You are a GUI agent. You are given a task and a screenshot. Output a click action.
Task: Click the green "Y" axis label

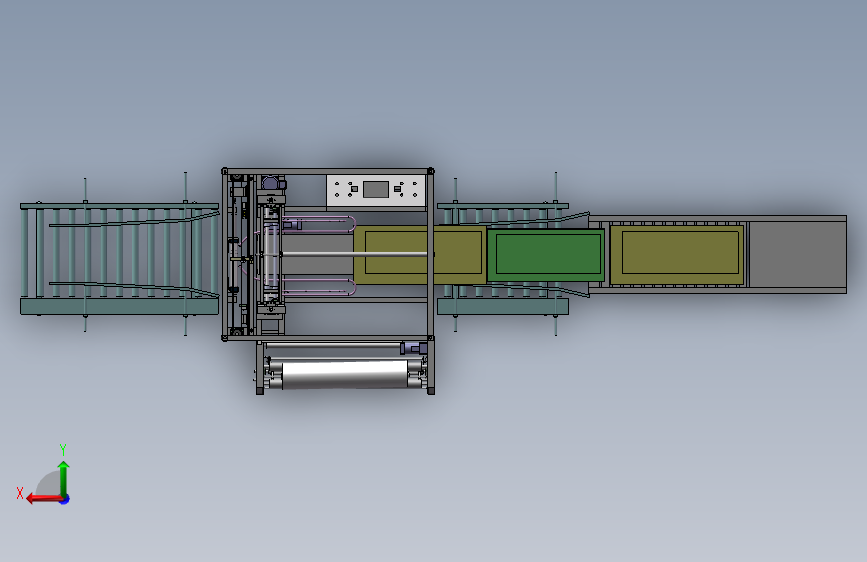pos(63,449)
